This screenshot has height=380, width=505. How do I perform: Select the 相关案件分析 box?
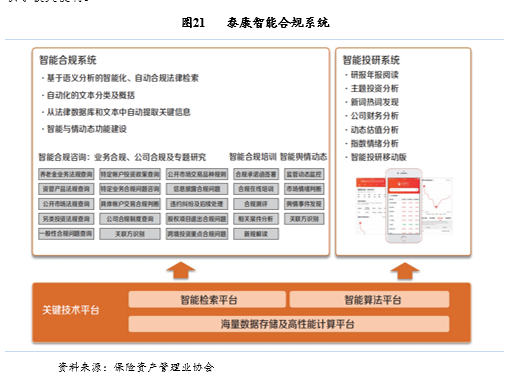[256, 219]
